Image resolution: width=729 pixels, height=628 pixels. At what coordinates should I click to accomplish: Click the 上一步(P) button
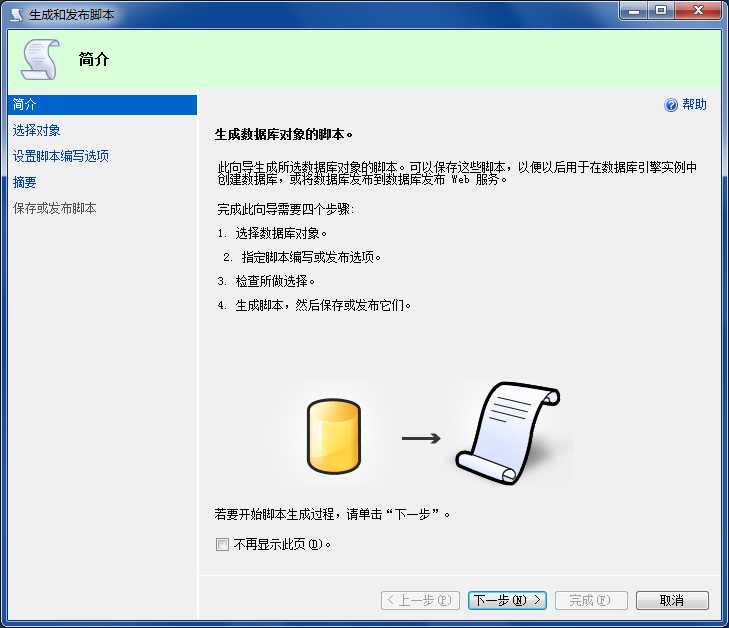click(x=420, y=601)
